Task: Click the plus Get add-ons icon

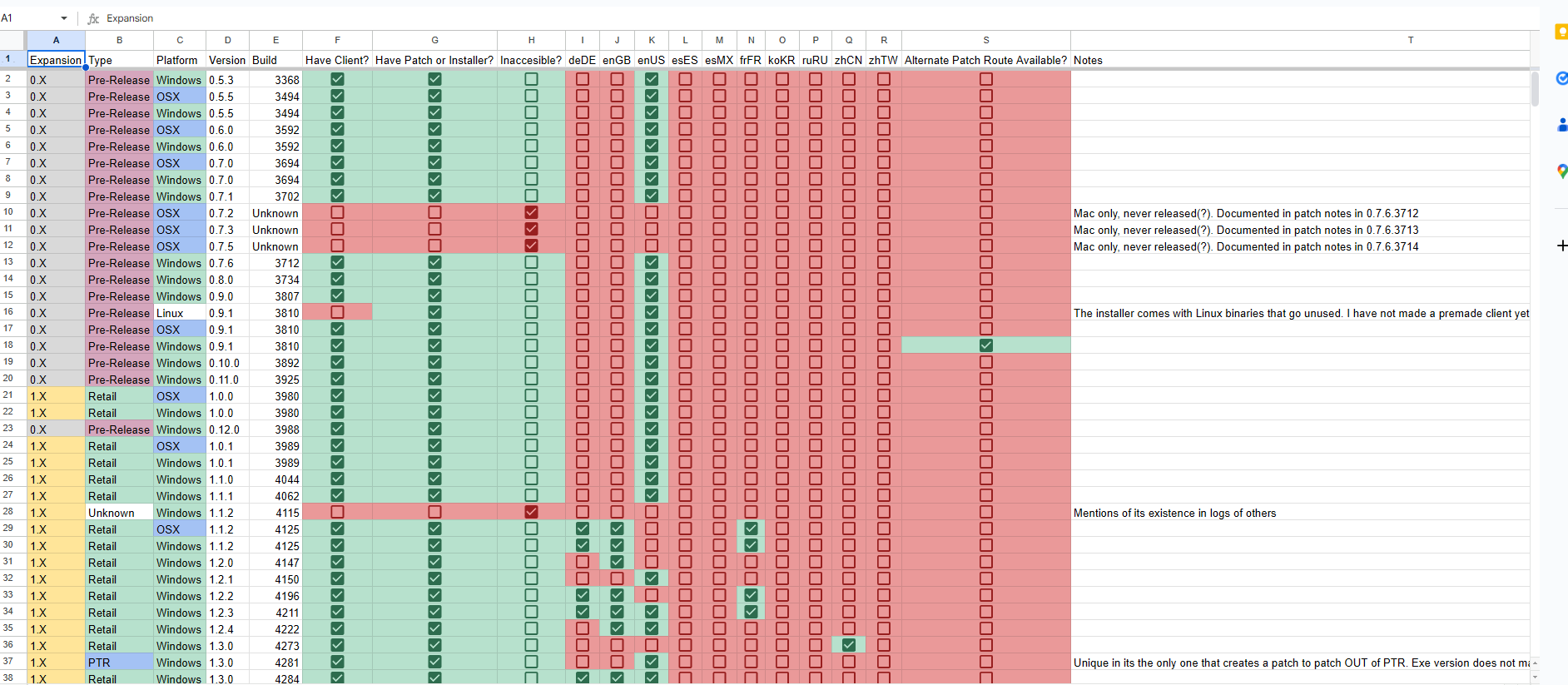Action: 1561,246
